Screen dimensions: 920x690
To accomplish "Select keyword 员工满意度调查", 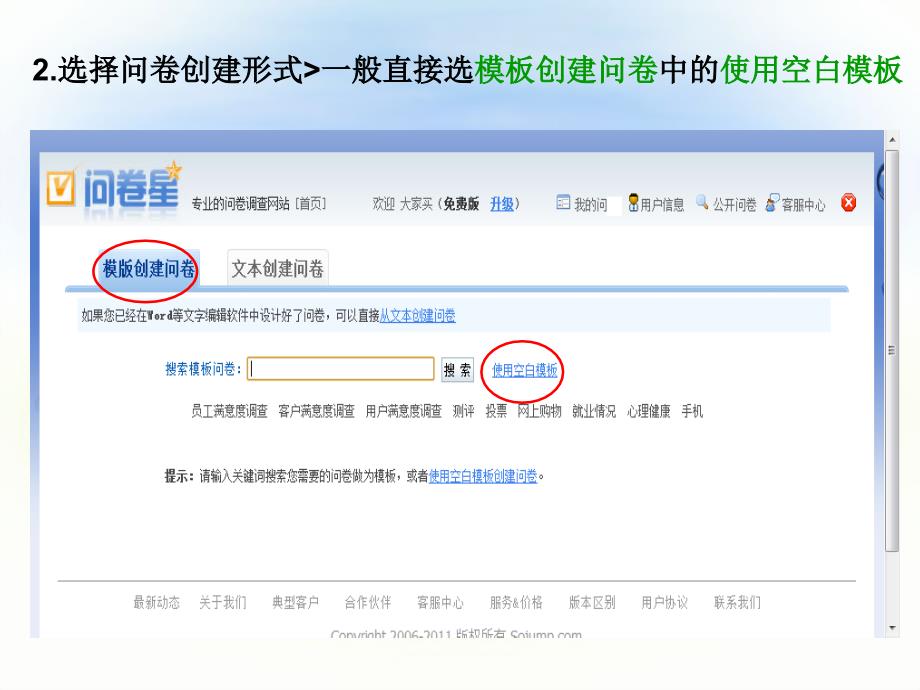I will [x=229, y=411].
